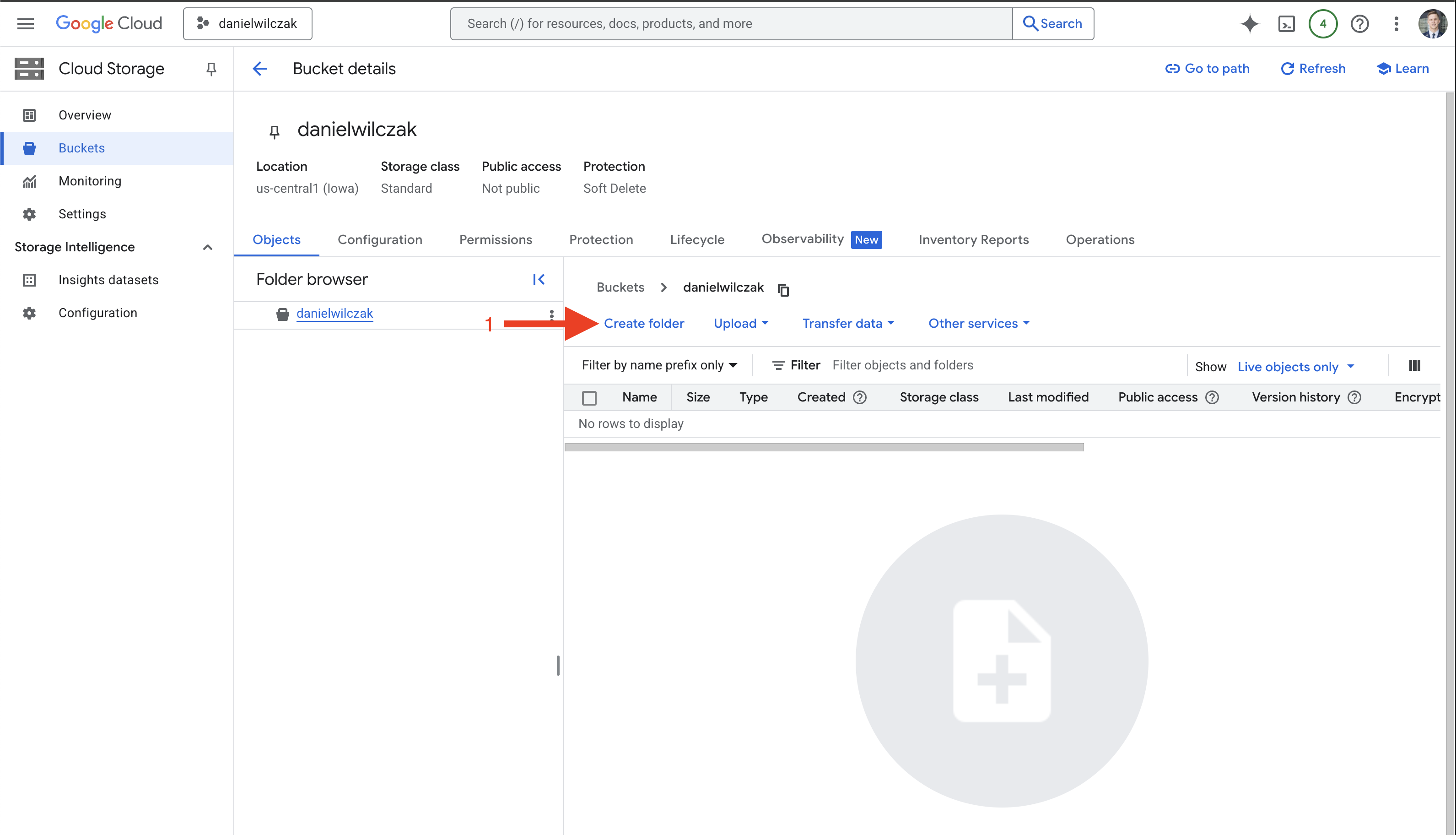Click the horizontal table scrollbar
Viewport: 1456px width, 835px height.
click(824, 447)
